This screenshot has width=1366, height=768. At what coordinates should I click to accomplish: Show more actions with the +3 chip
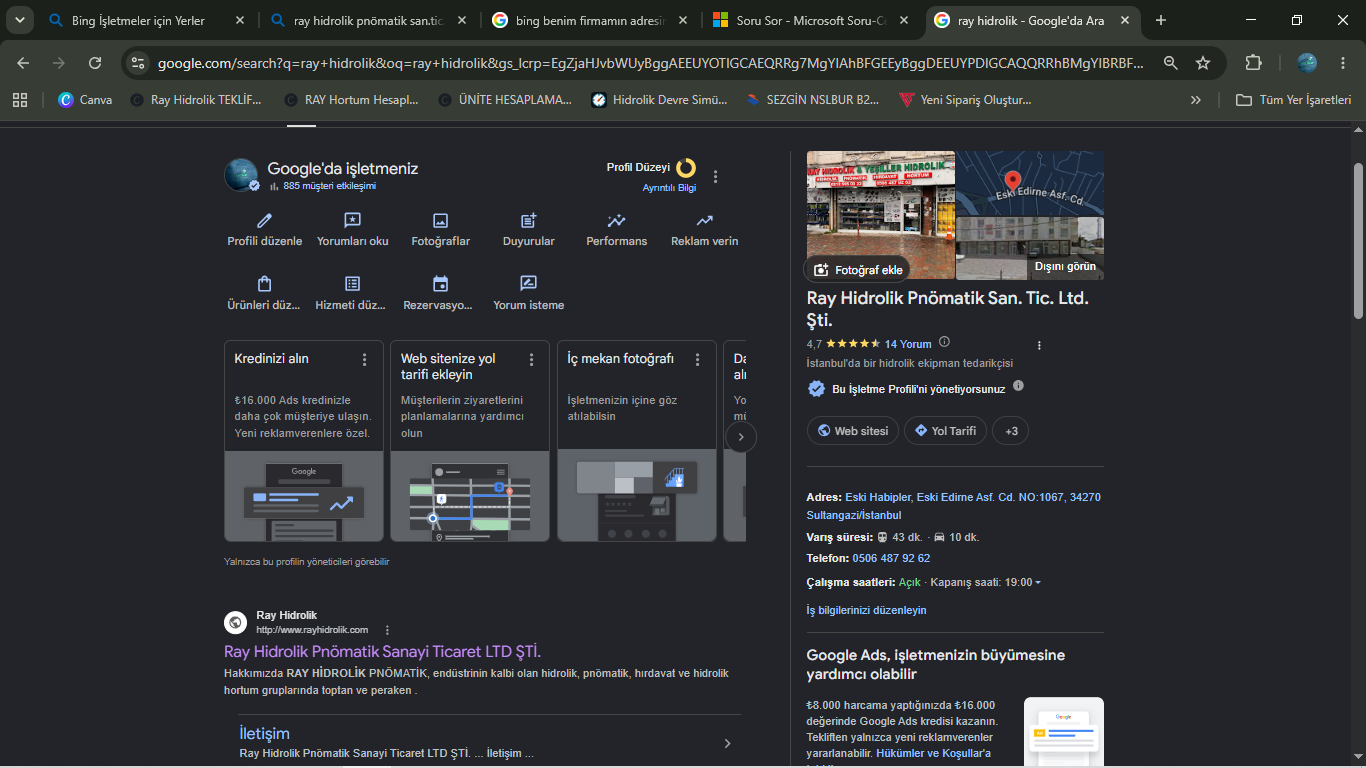(1011, 431)
